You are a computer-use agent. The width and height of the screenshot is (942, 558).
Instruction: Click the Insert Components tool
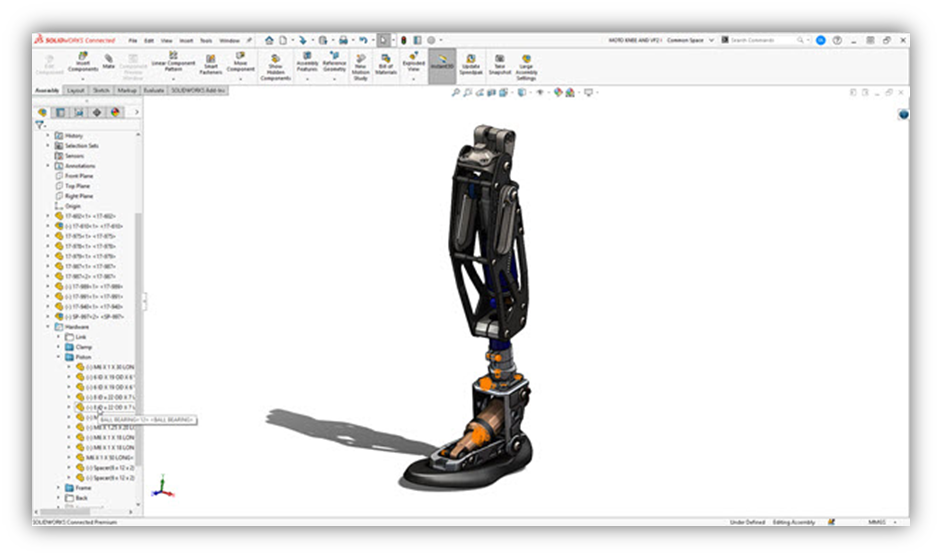[83, 62]
